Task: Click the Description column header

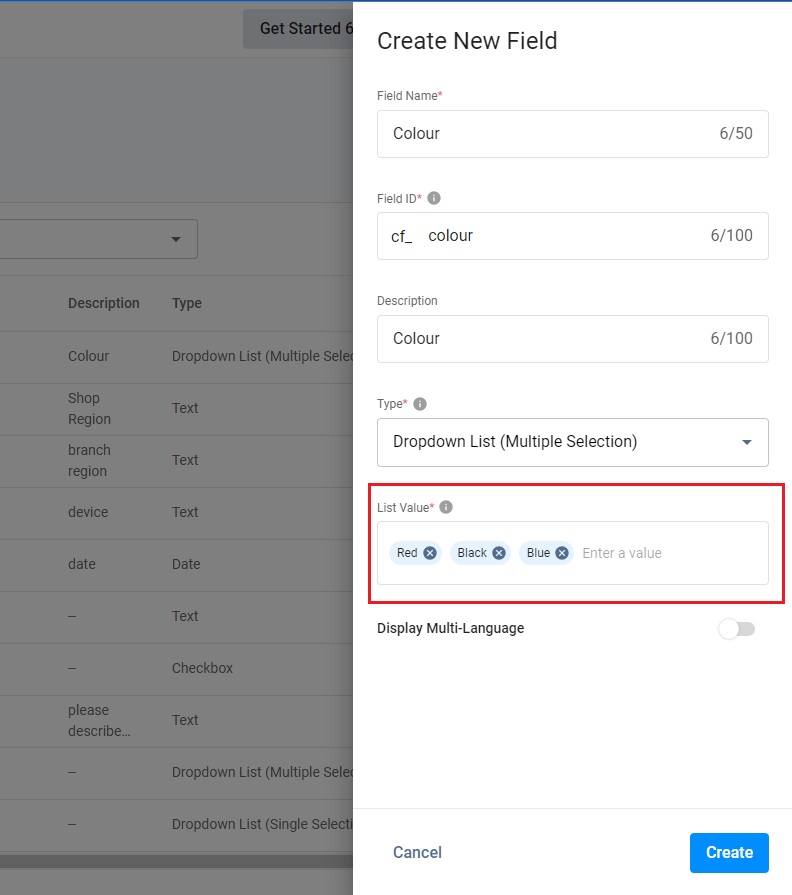Action: (x=104, y=303)
